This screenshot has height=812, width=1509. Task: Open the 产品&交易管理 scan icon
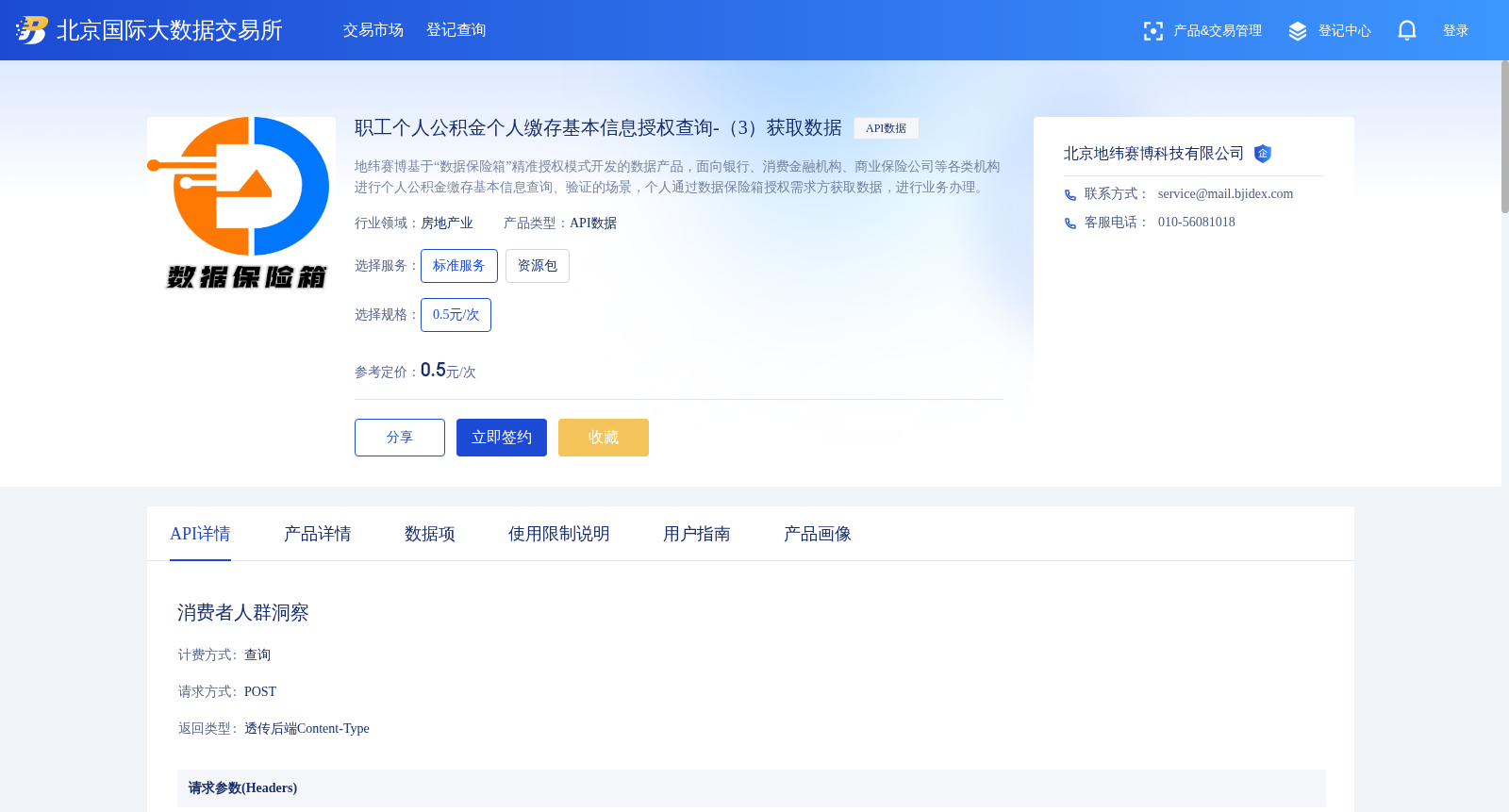point(1152,31)
